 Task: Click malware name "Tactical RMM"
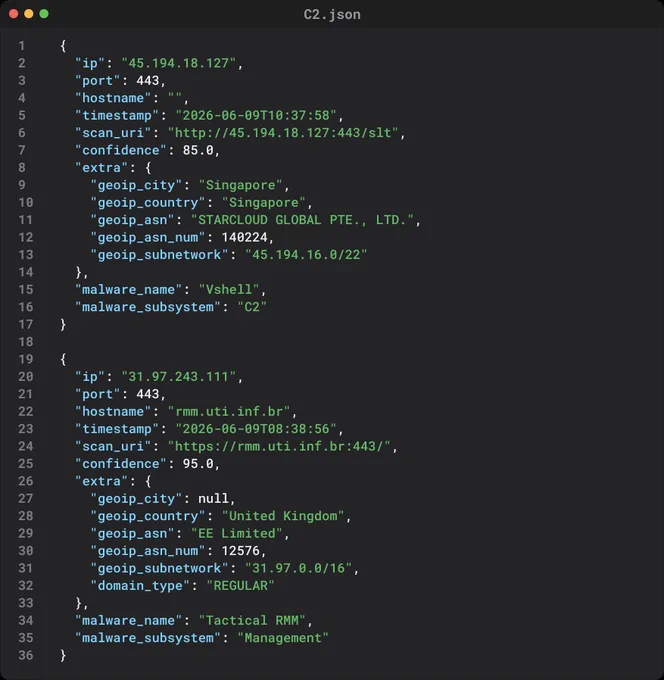tap(252, 621)
